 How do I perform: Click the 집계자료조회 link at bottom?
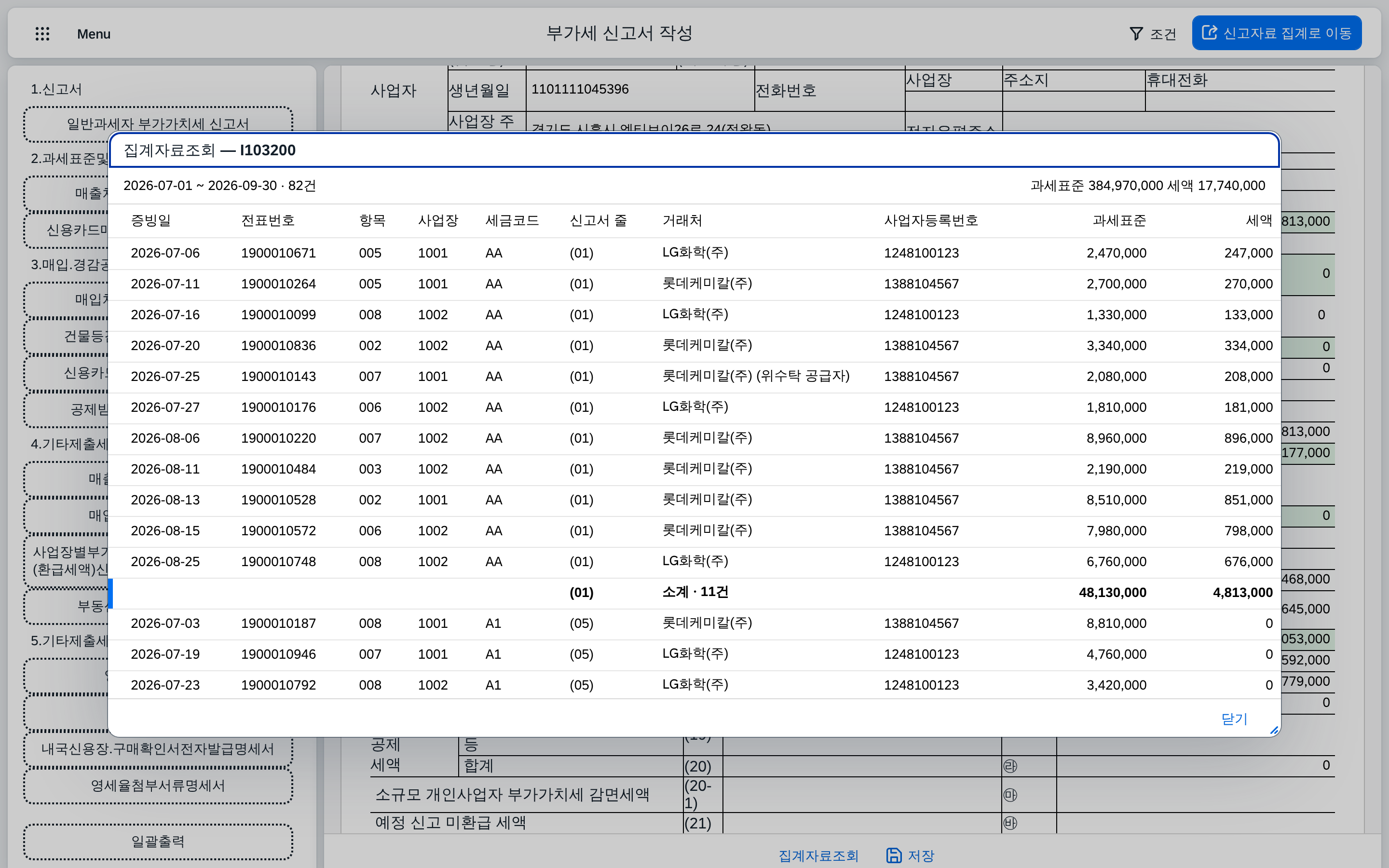pyautogui.click(x=818, y=855)
